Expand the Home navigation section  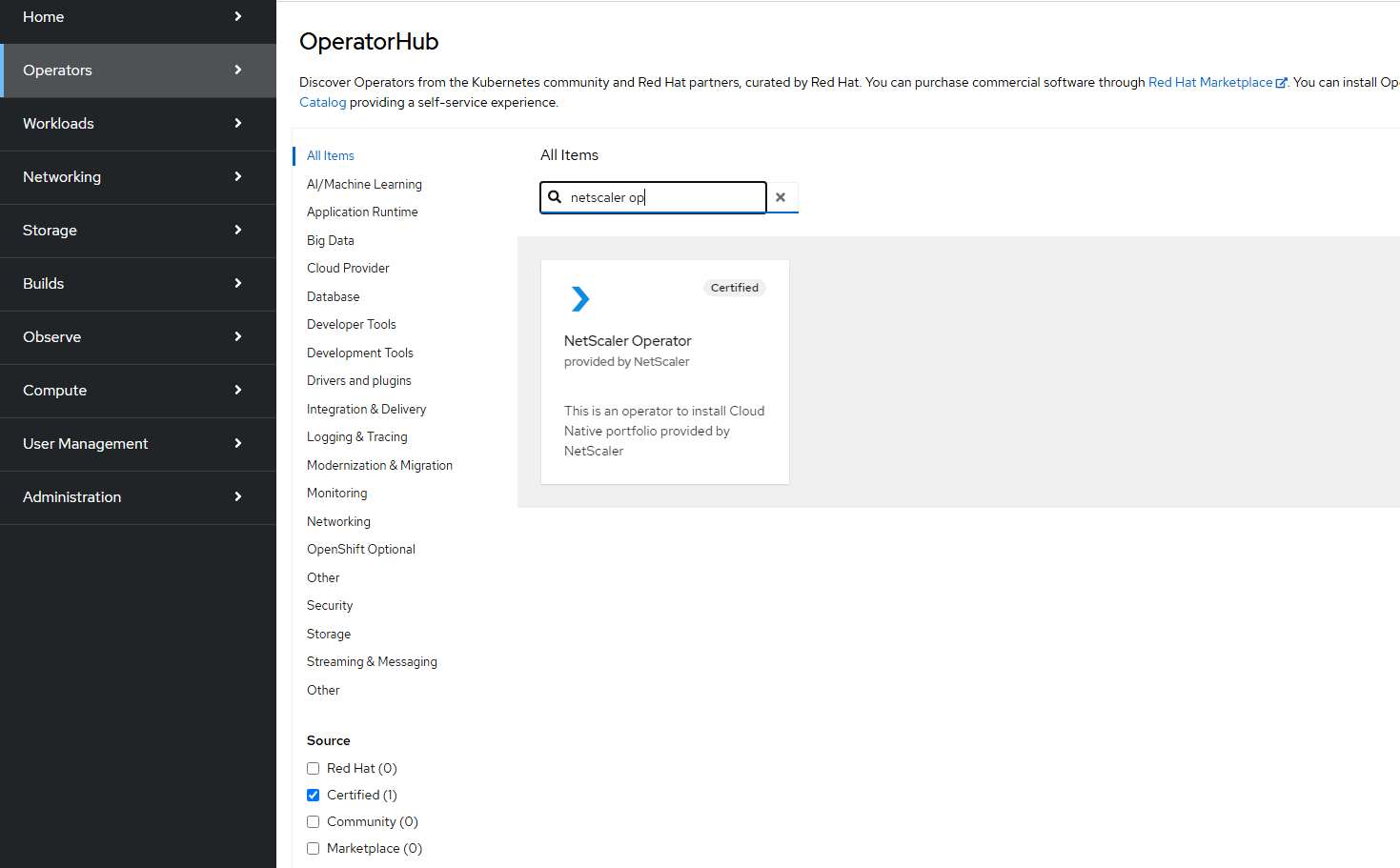click(138, 17)
